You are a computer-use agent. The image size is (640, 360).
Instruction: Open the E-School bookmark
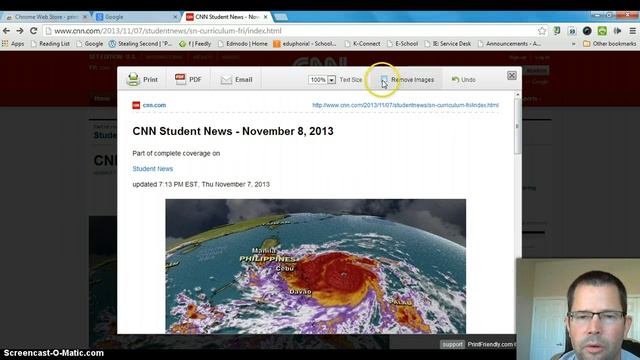tap(402, 44)
